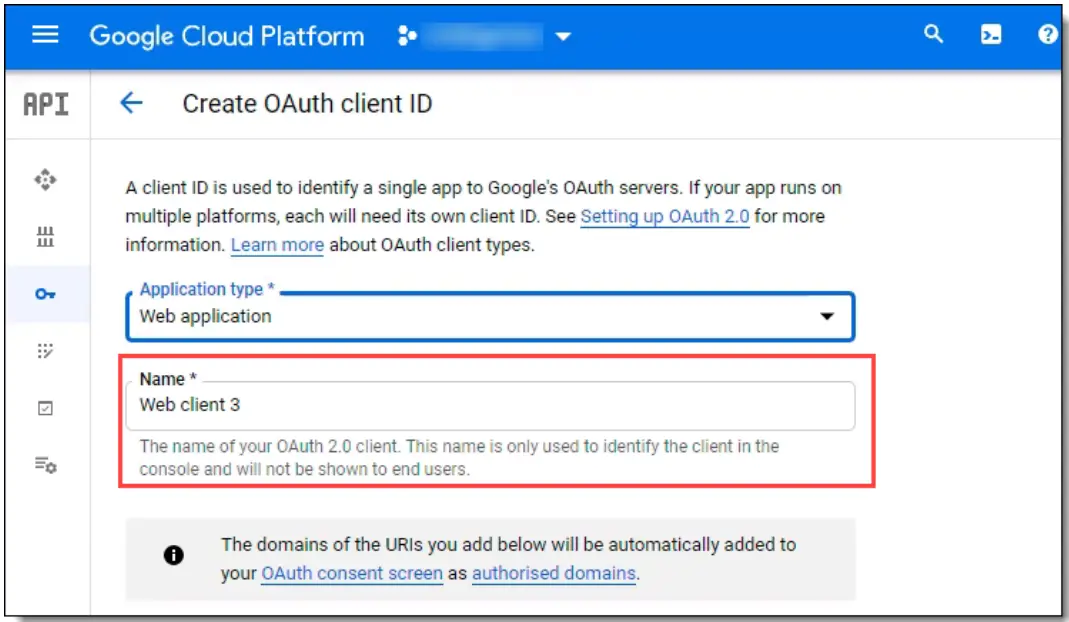The height and width of the screenshot is (622, 1069).
Task: Click the Application type dropdown arrow
Action: point(828,316)
